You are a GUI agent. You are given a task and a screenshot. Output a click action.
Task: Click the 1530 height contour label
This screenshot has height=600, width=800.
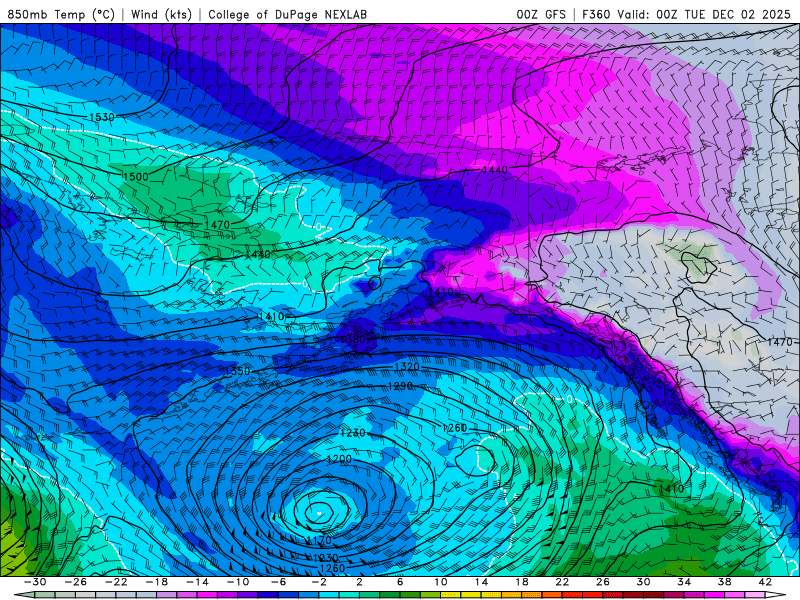point(102,117)
